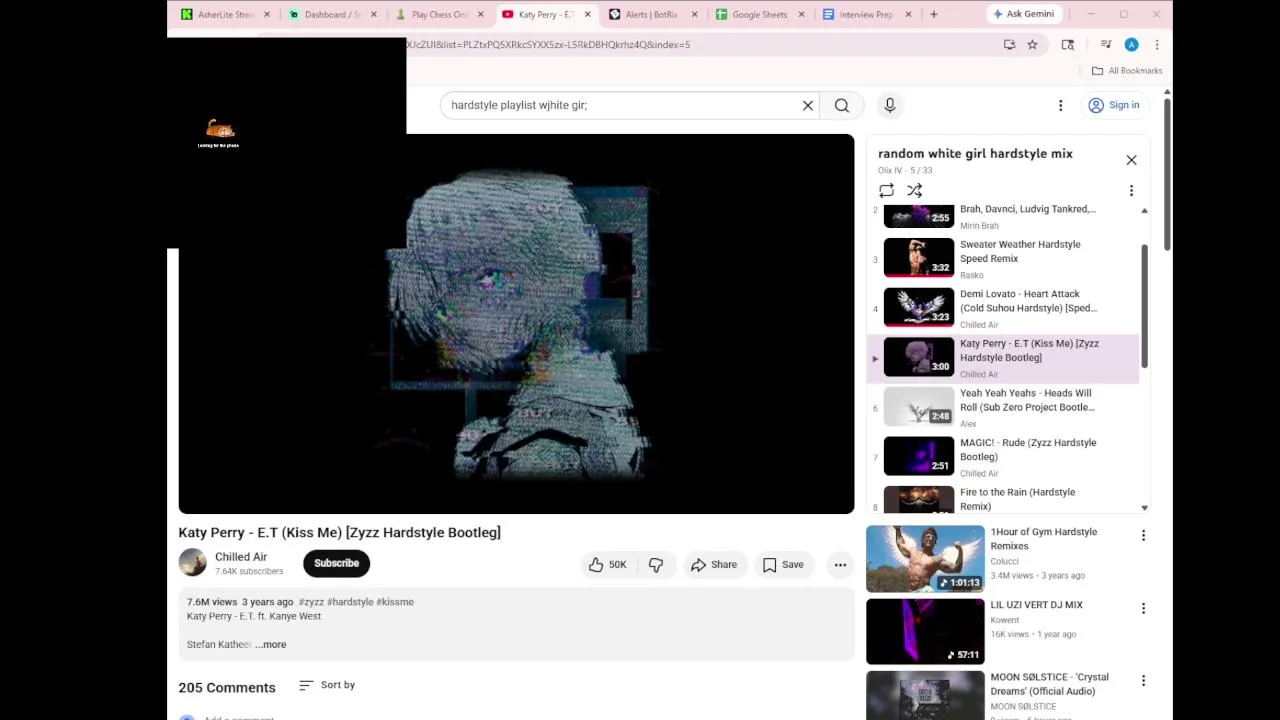Select Fire to the Rain playlist item
The height and width of the screenshot is (720, 1280).
coord(1004,499)
